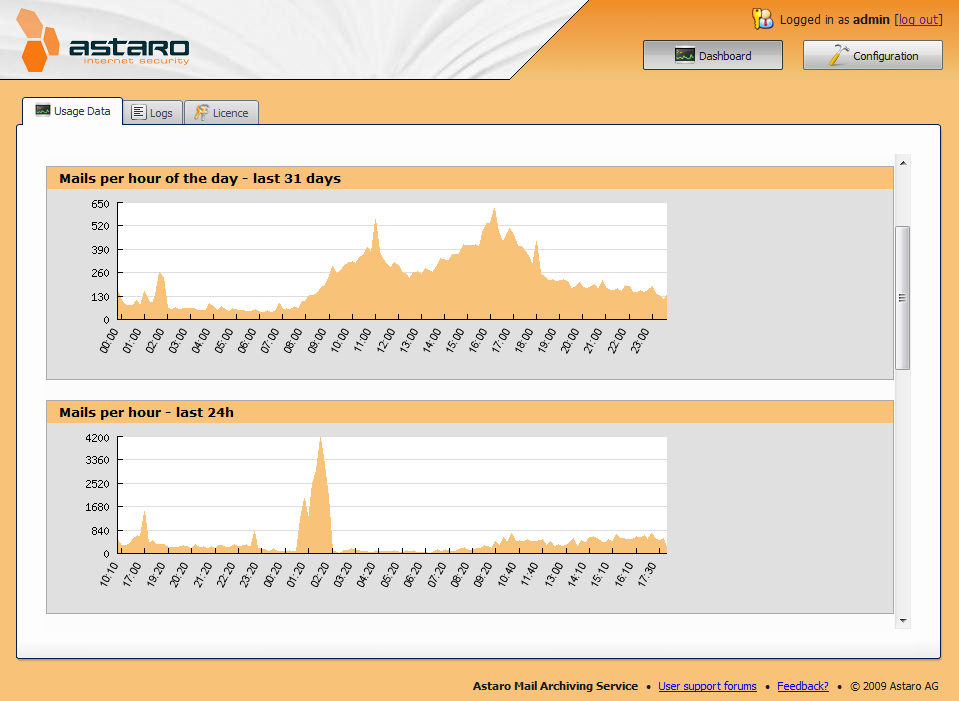
Task: Click the monitor icon on the Dashboard button
Action: (684, 55)
